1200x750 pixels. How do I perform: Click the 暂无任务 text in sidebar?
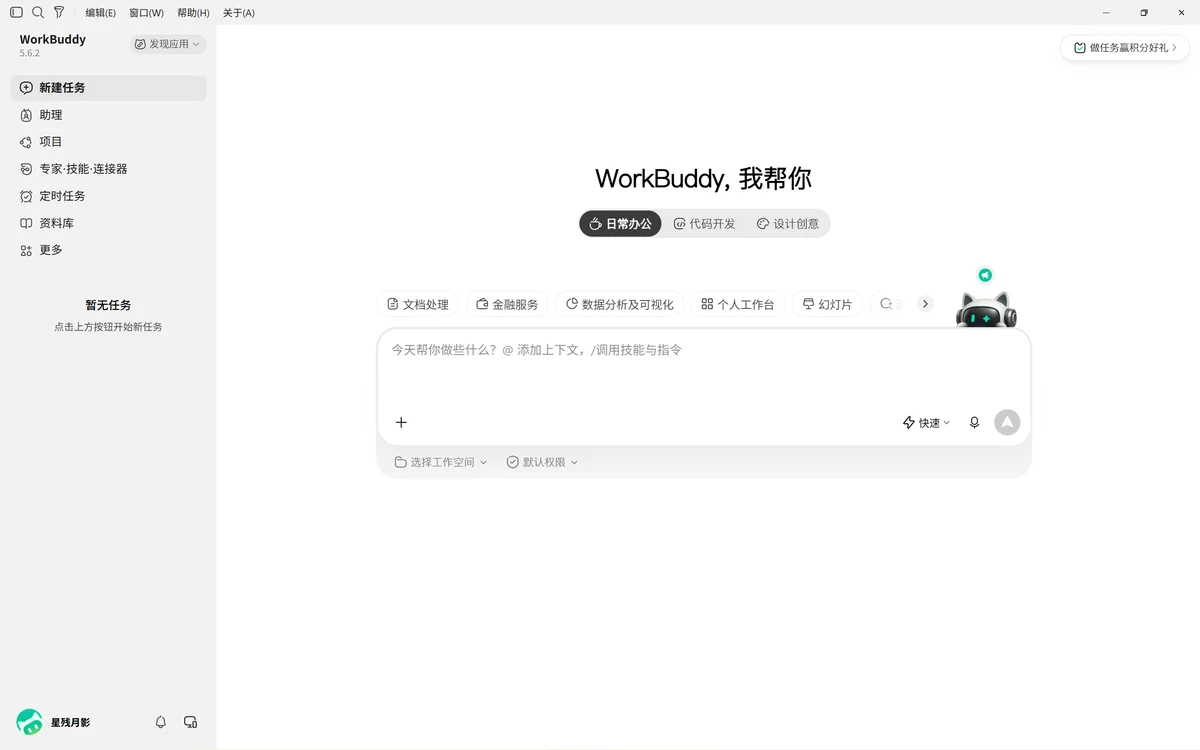[x=108, y=305]
